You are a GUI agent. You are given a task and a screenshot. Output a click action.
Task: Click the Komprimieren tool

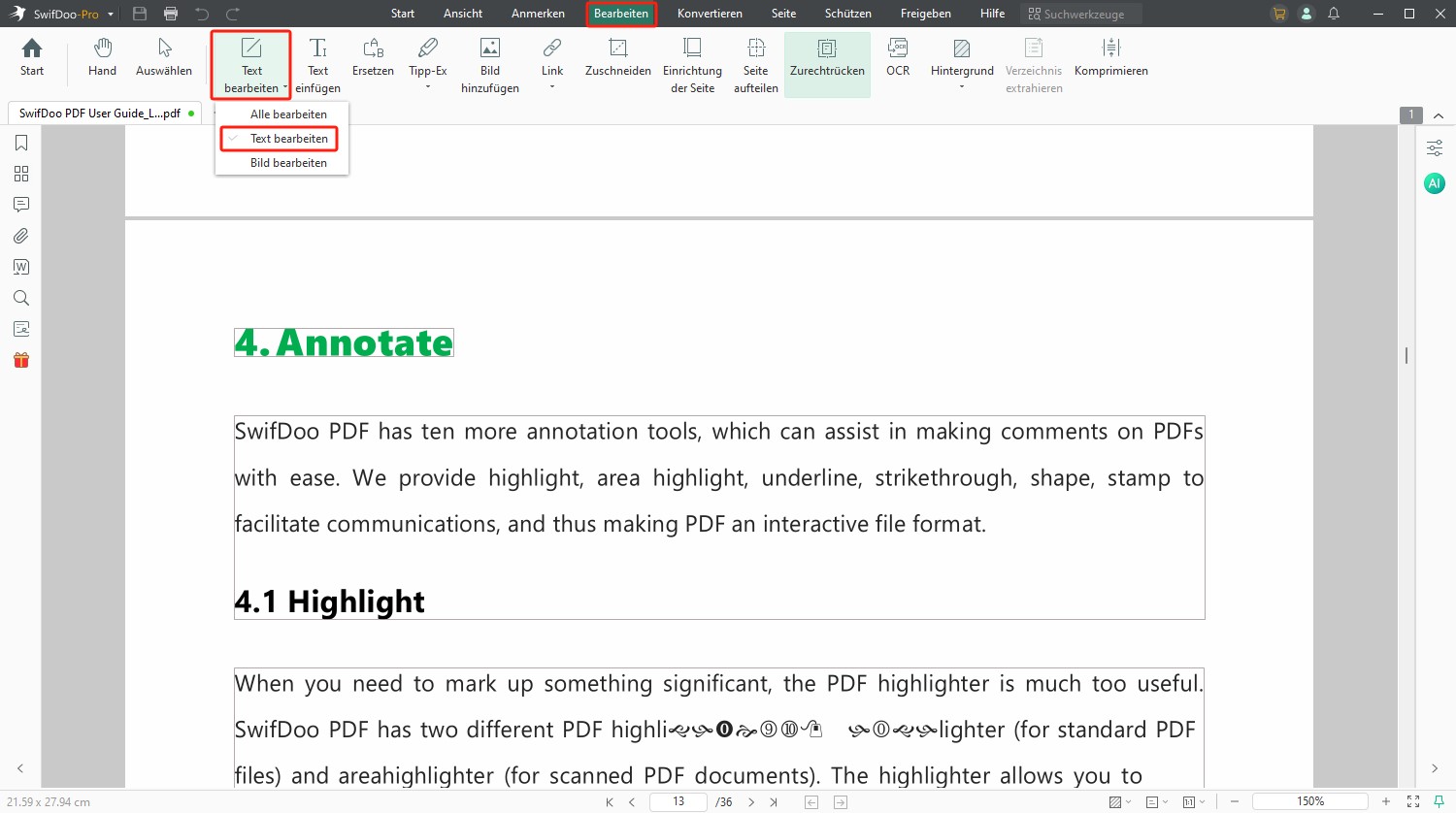tap(1111, 58)
